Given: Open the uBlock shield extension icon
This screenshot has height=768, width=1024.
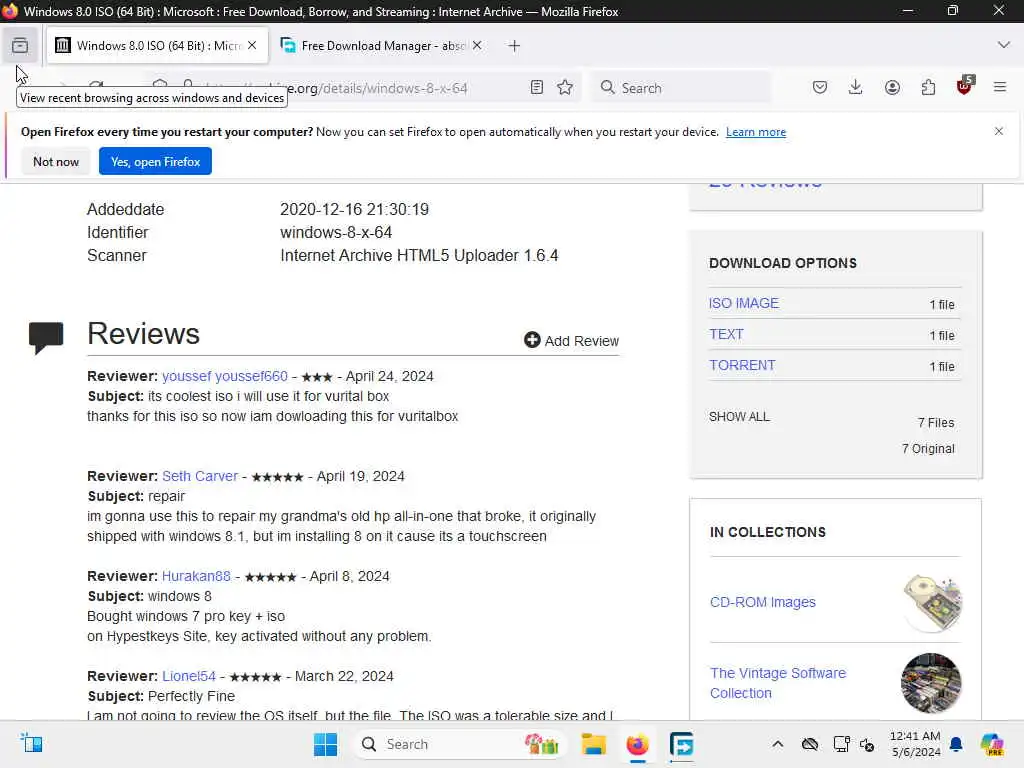Looking at the screenshot, I should click(x=965, y=86).
